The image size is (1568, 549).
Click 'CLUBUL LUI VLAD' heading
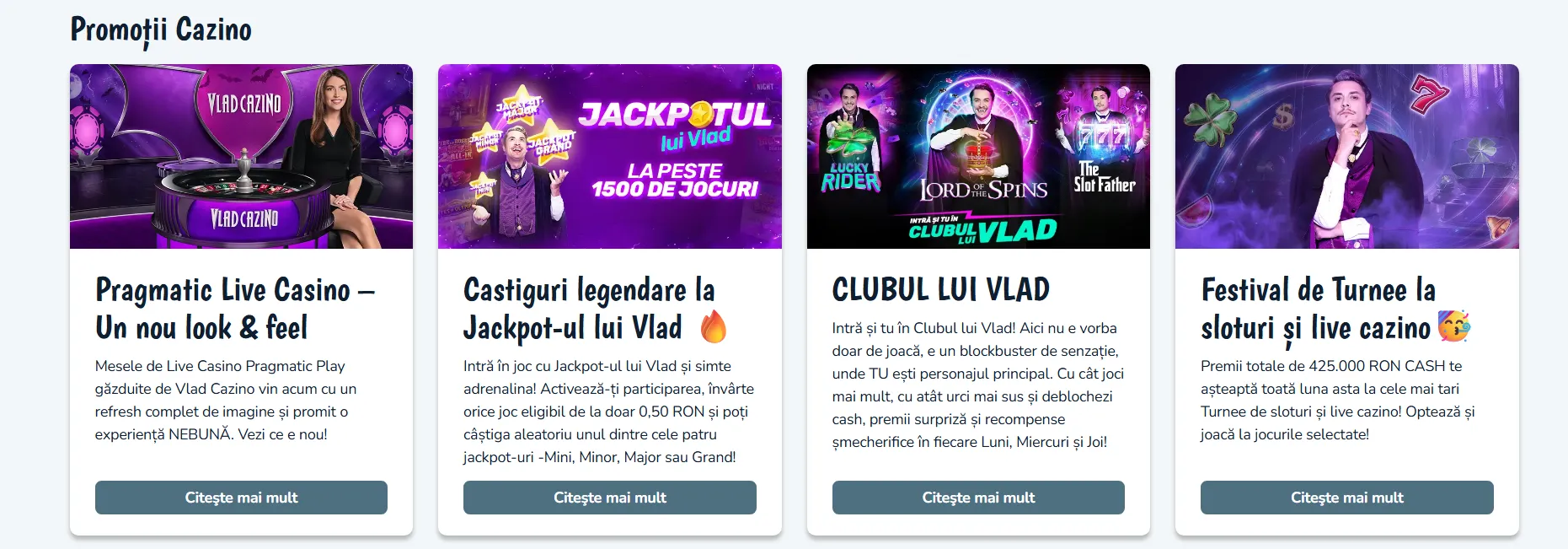tap(941, 289)
